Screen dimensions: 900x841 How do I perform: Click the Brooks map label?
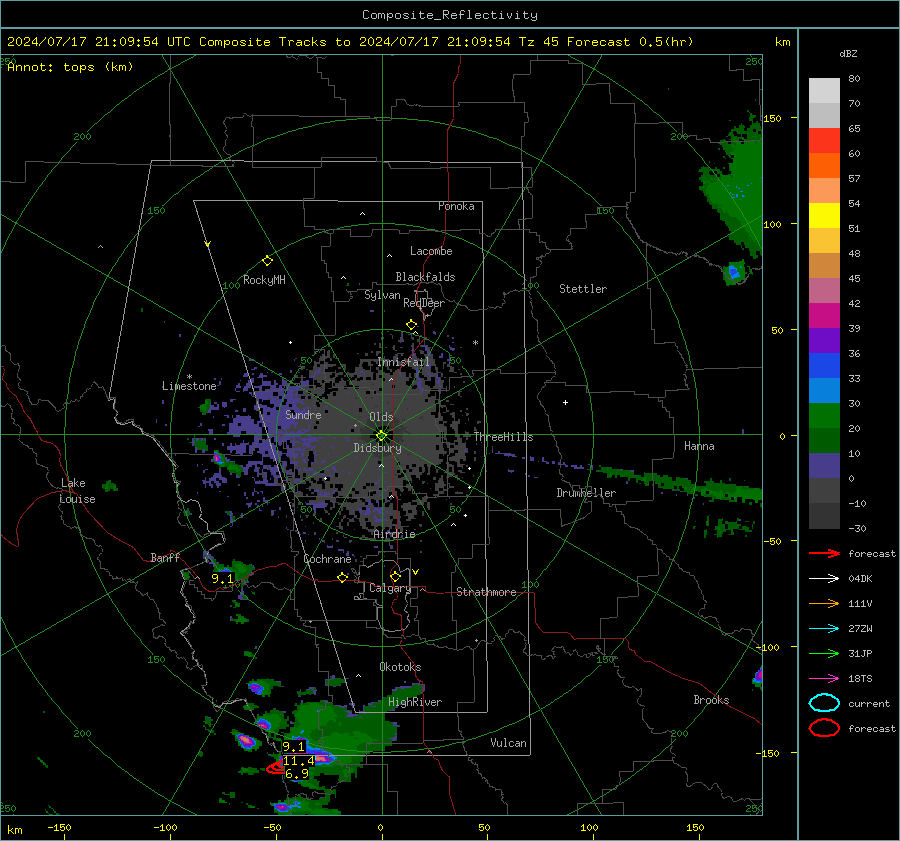711,700
